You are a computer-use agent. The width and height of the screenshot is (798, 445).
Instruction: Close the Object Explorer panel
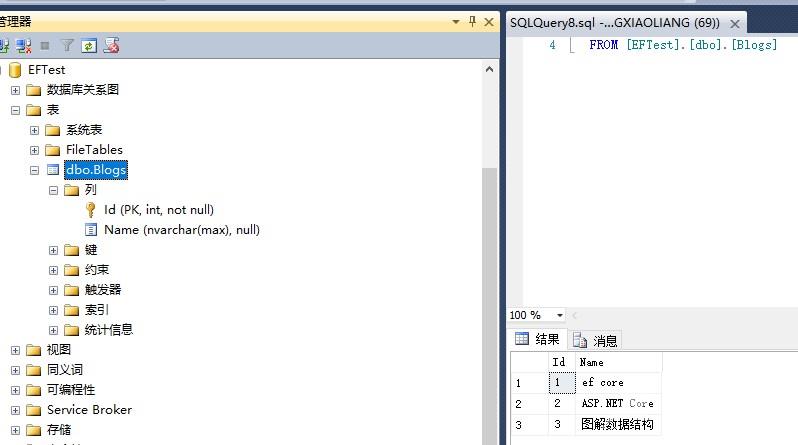tap(489, 22)
